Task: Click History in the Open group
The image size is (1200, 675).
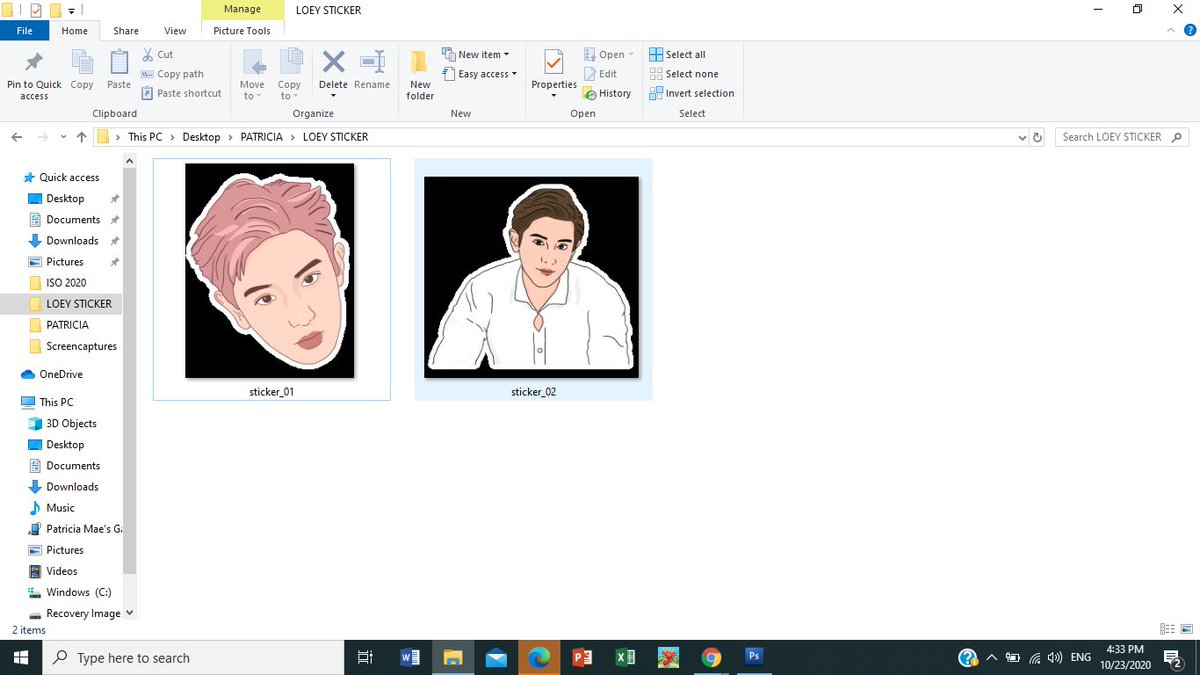Action: [607, 93]
